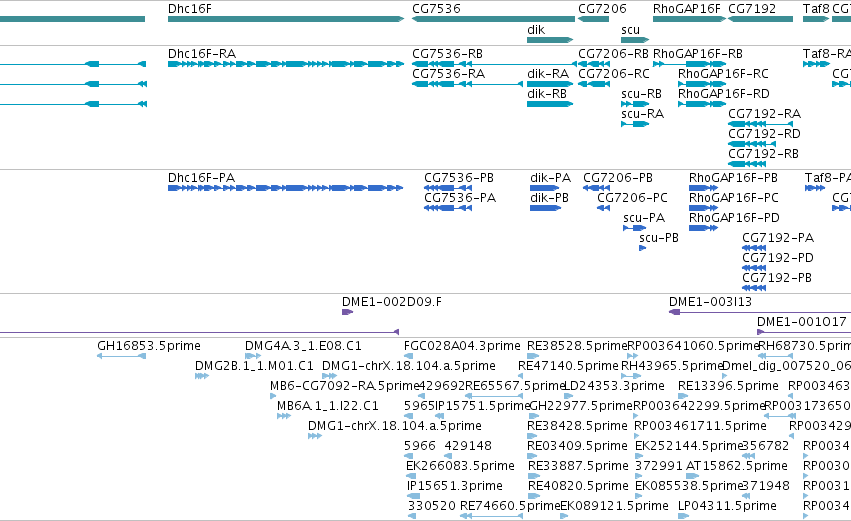This screenshot has height=521, width=851.
Task: Select the scu gene feature
Action: [x=635, y=40]
